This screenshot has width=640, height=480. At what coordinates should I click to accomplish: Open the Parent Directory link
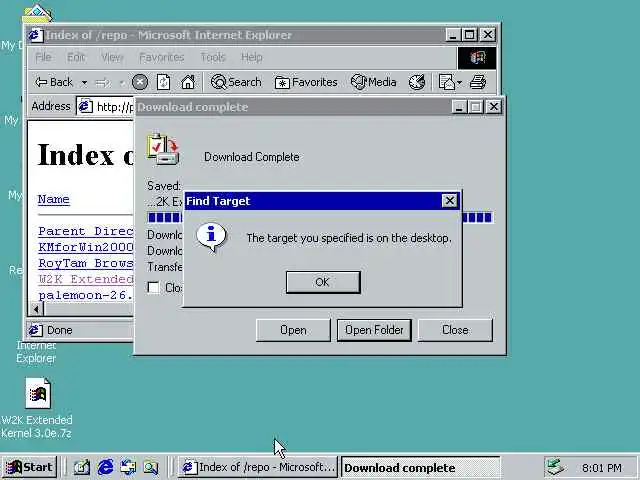[x=86, y=231]
